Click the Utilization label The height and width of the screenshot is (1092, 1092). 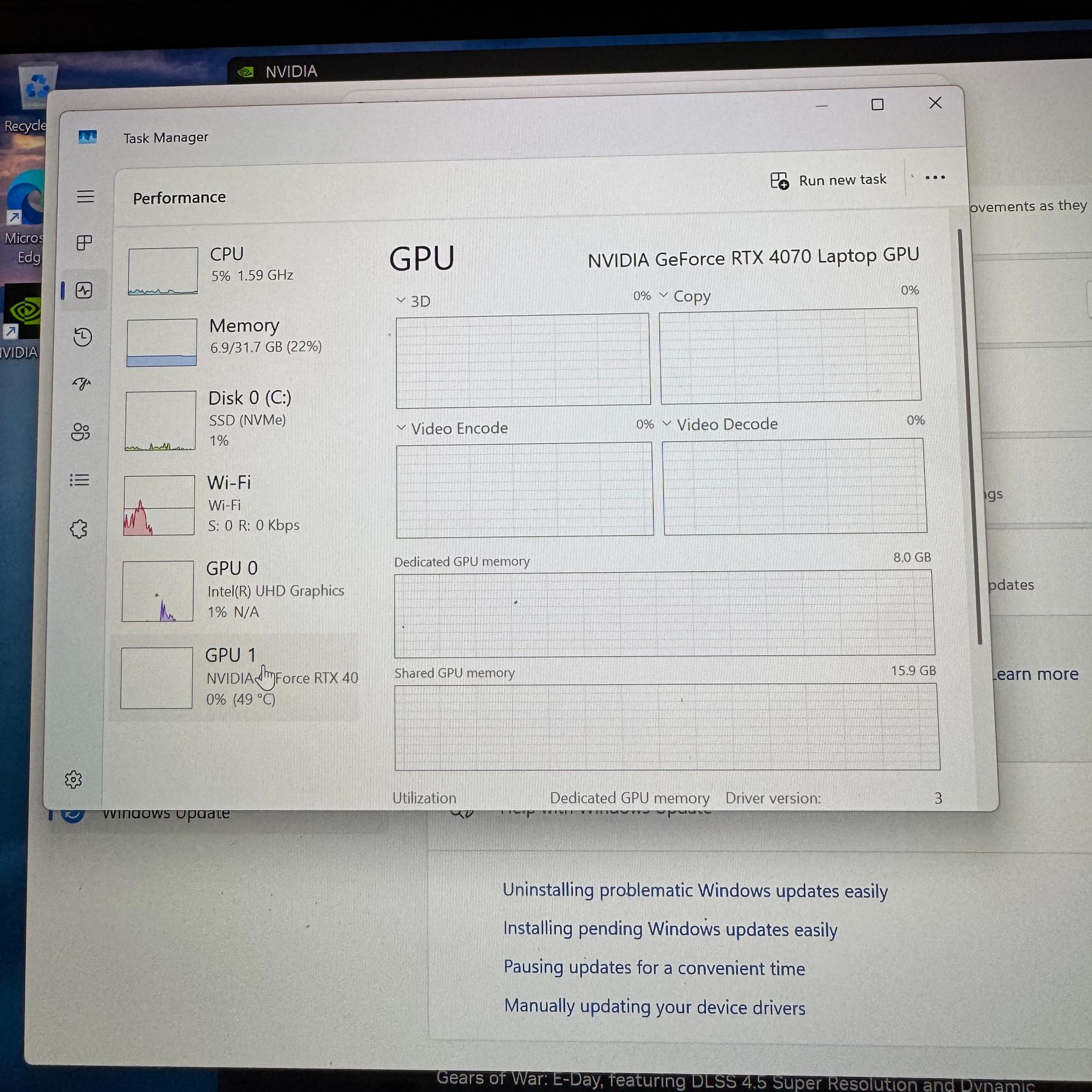[424, 798]
